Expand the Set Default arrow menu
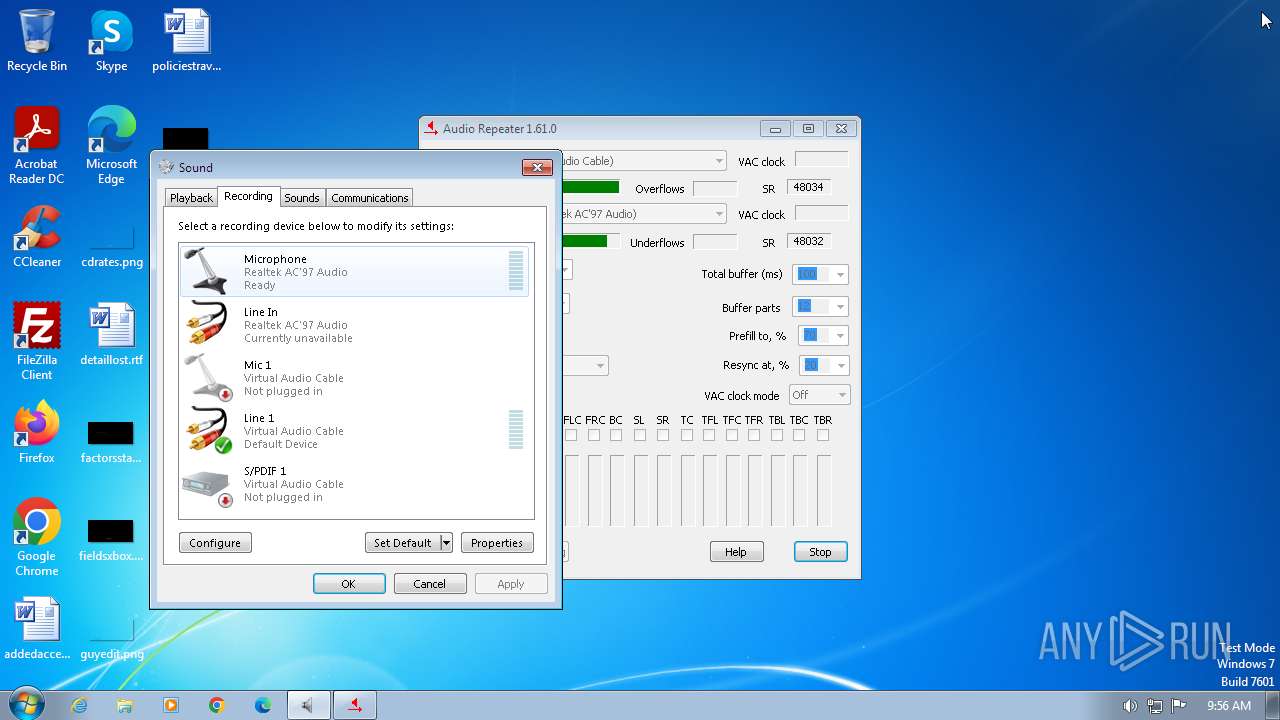Viewport: 1280px width, 720px height. [x=446, y=543]
